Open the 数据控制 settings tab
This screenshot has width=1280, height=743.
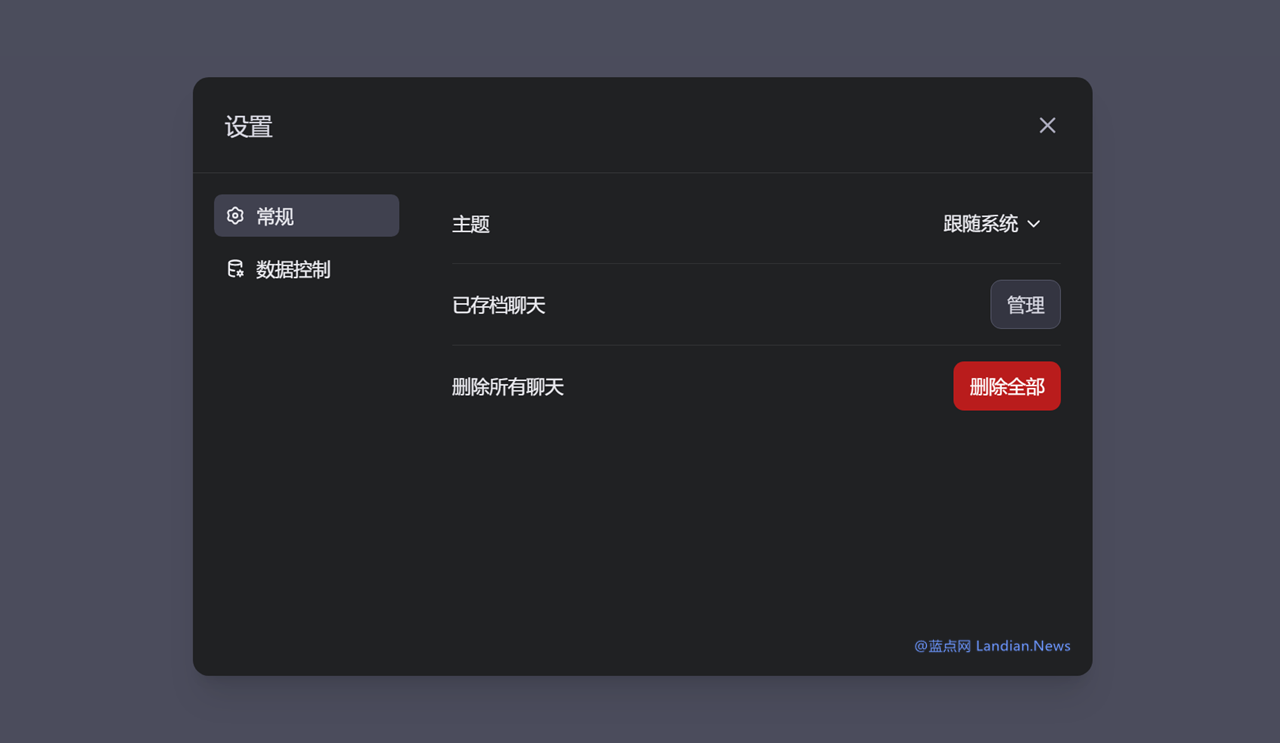[x=292, y=269]
